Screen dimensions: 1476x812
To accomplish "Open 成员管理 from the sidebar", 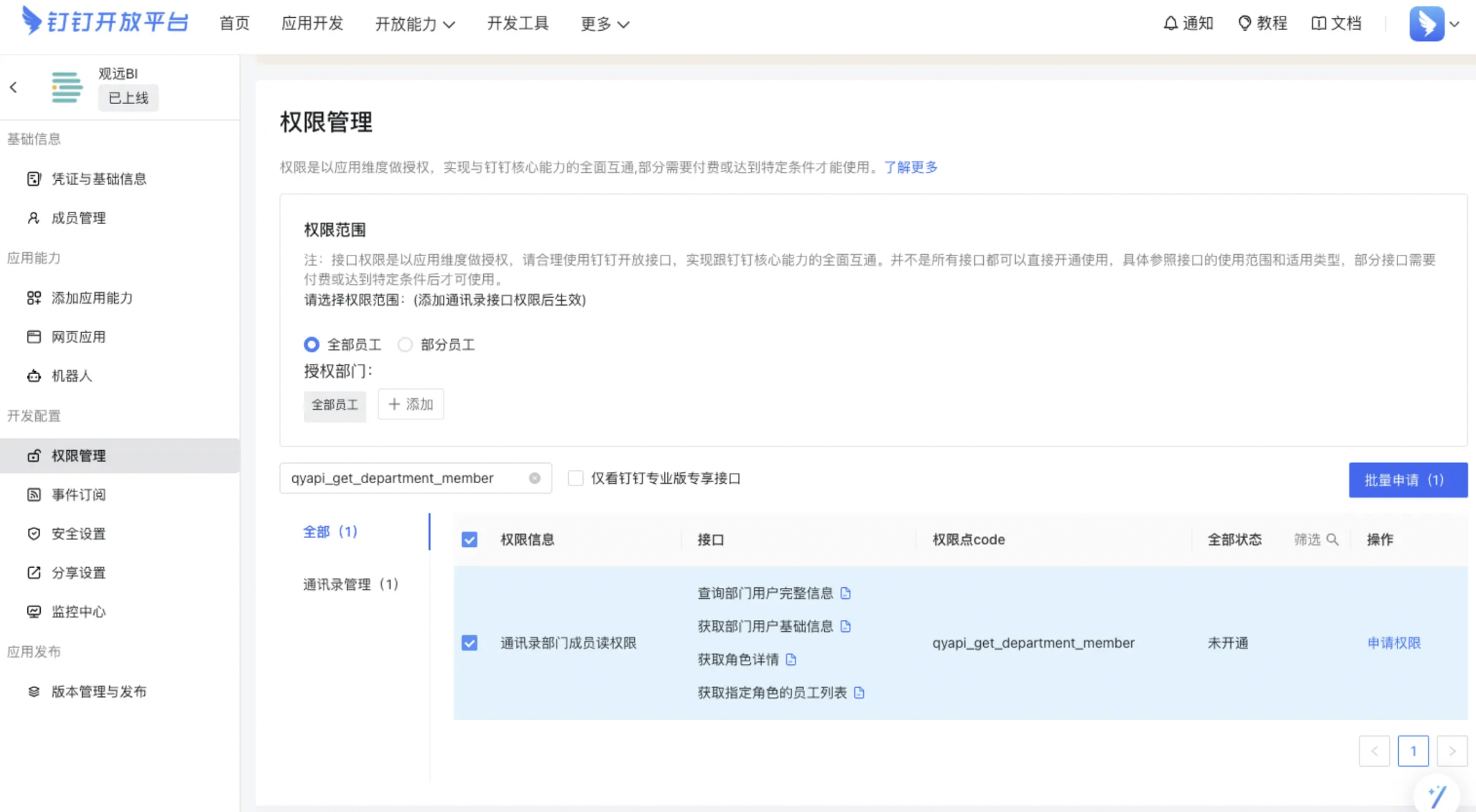I will 119,218.
